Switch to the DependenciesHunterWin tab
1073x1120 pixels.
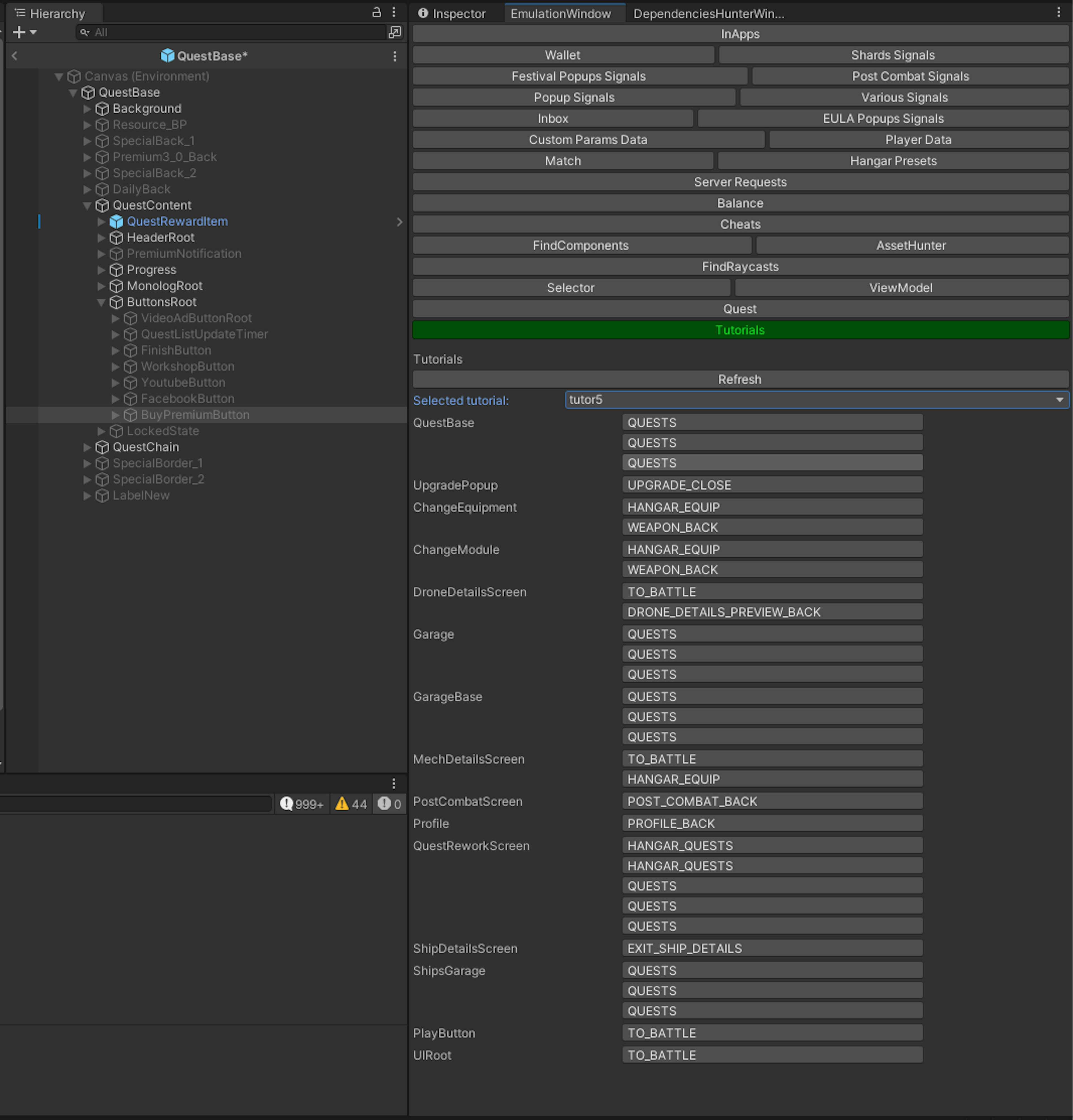pos(708,14)
